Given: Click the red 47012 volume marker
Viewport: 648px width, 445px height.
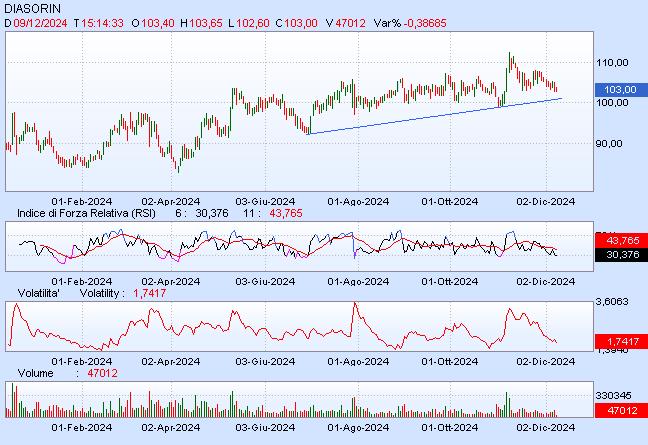Looking at the screenshot, I should [621, 410].
